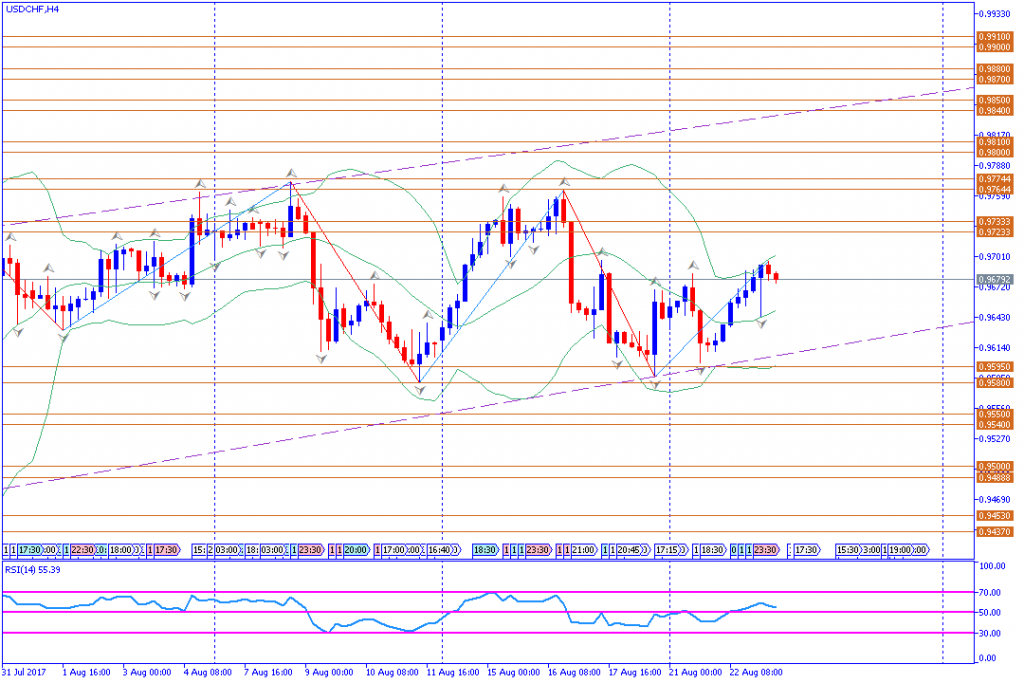1024x683 pixels.
Task: Click the fractal arrow above the 7 Aug peak
Action: (x=291, y=173)
